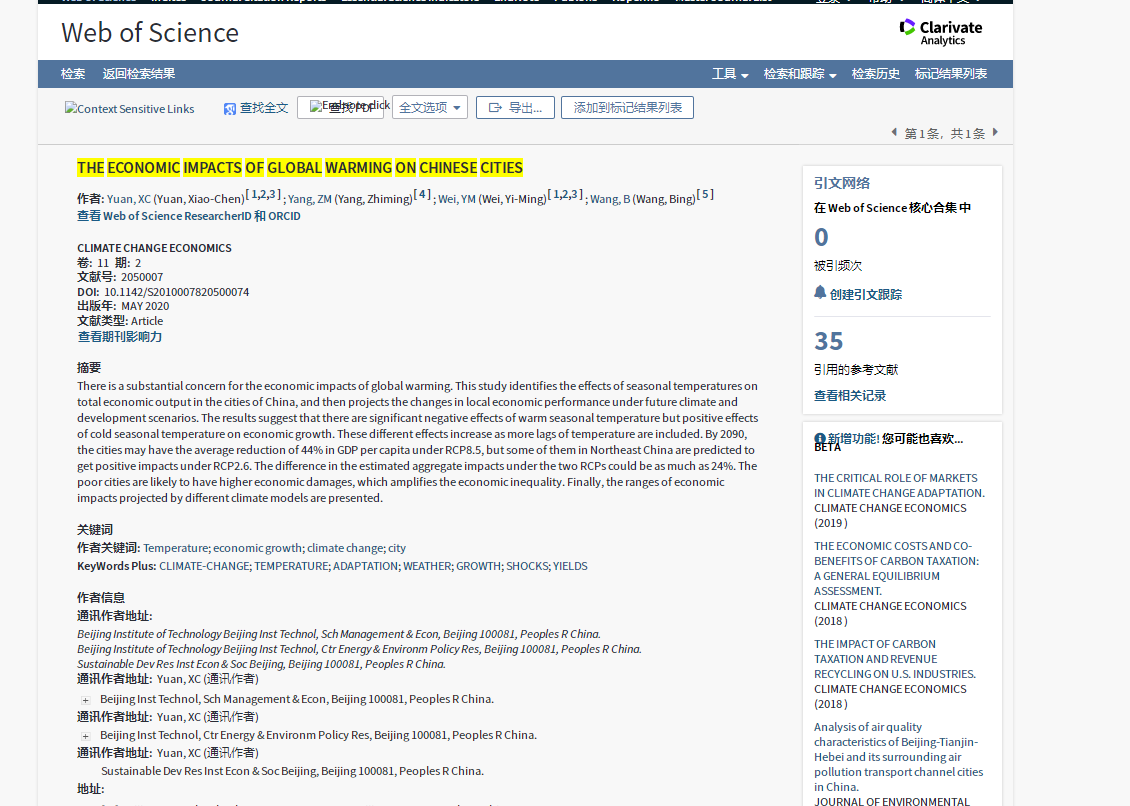This screenshot has width=1130, height=806.
Task: Select 返回检索结果 in the navigation bar
Action: click(138, 74)
